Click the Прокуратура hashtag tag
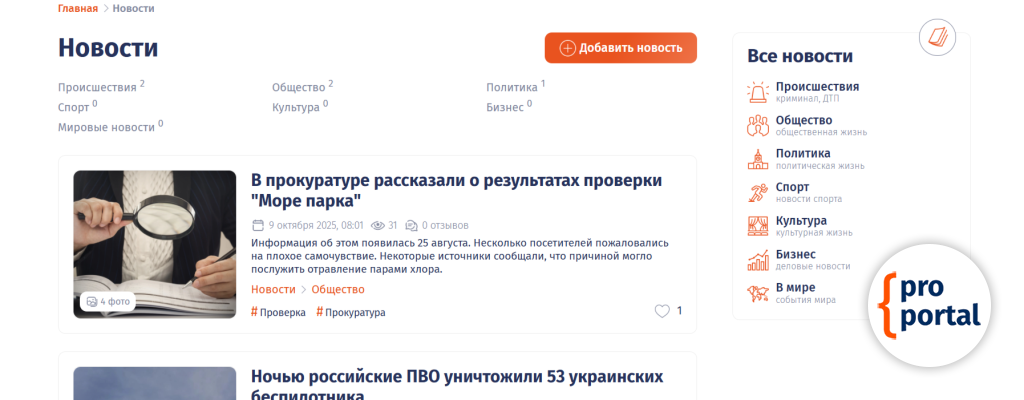Viewport: 1024px width, 400px height. (x=351, y=312)
